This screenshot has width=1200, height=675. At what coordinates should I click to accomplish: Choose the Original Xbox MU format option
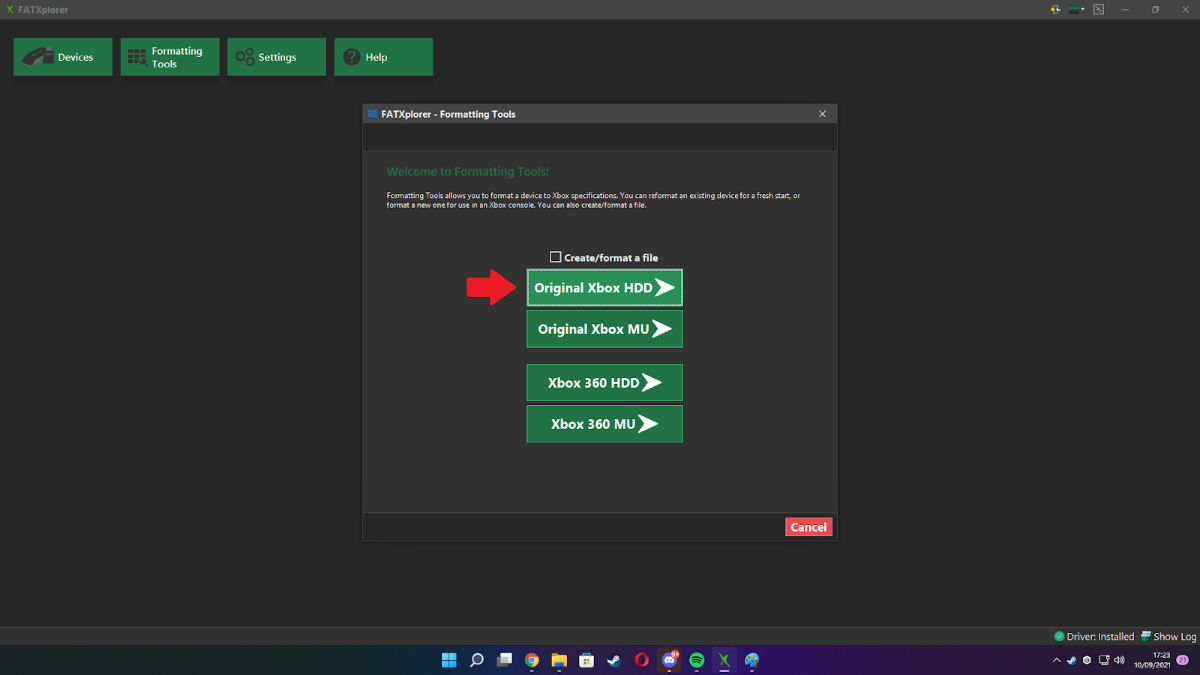(x=605, y=329)
